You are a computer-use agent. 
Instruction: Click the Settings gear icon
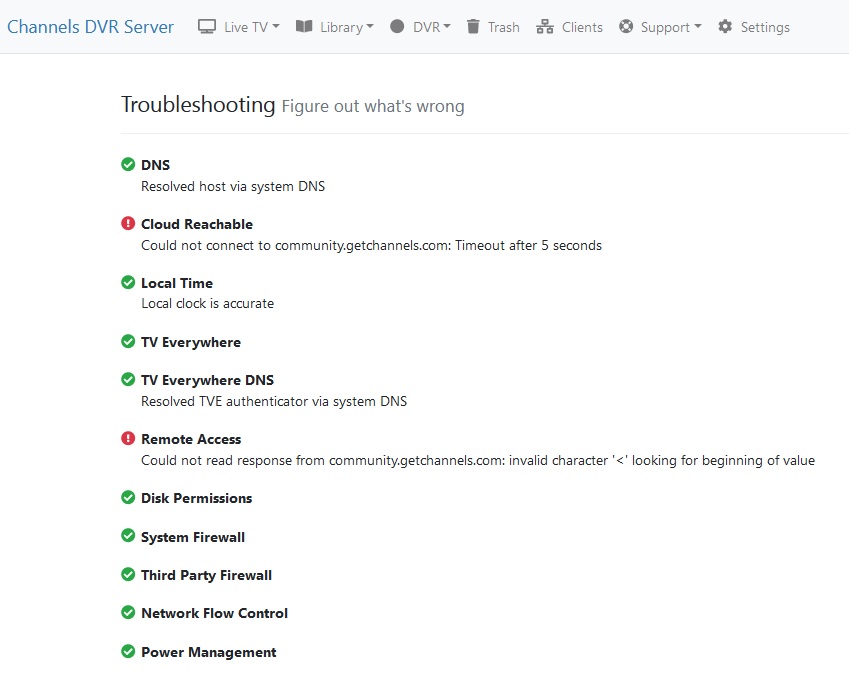(725, 27)
